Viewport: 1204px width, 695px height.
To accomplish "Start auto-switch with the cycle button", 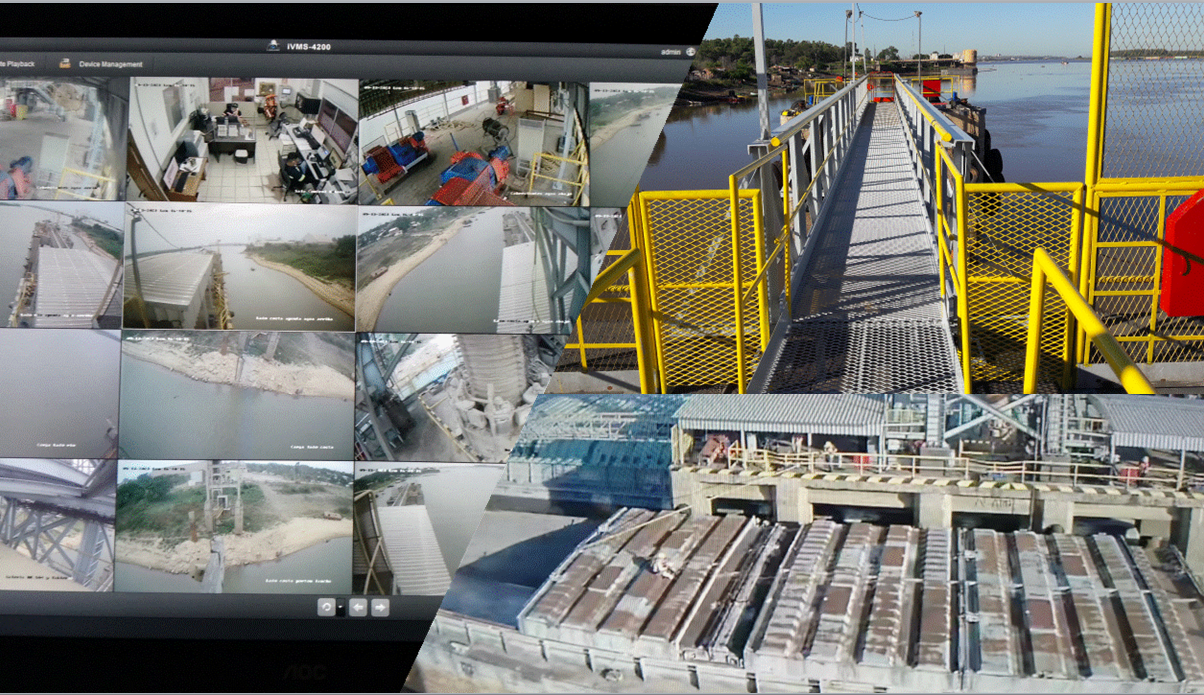I will pos(326,607).
